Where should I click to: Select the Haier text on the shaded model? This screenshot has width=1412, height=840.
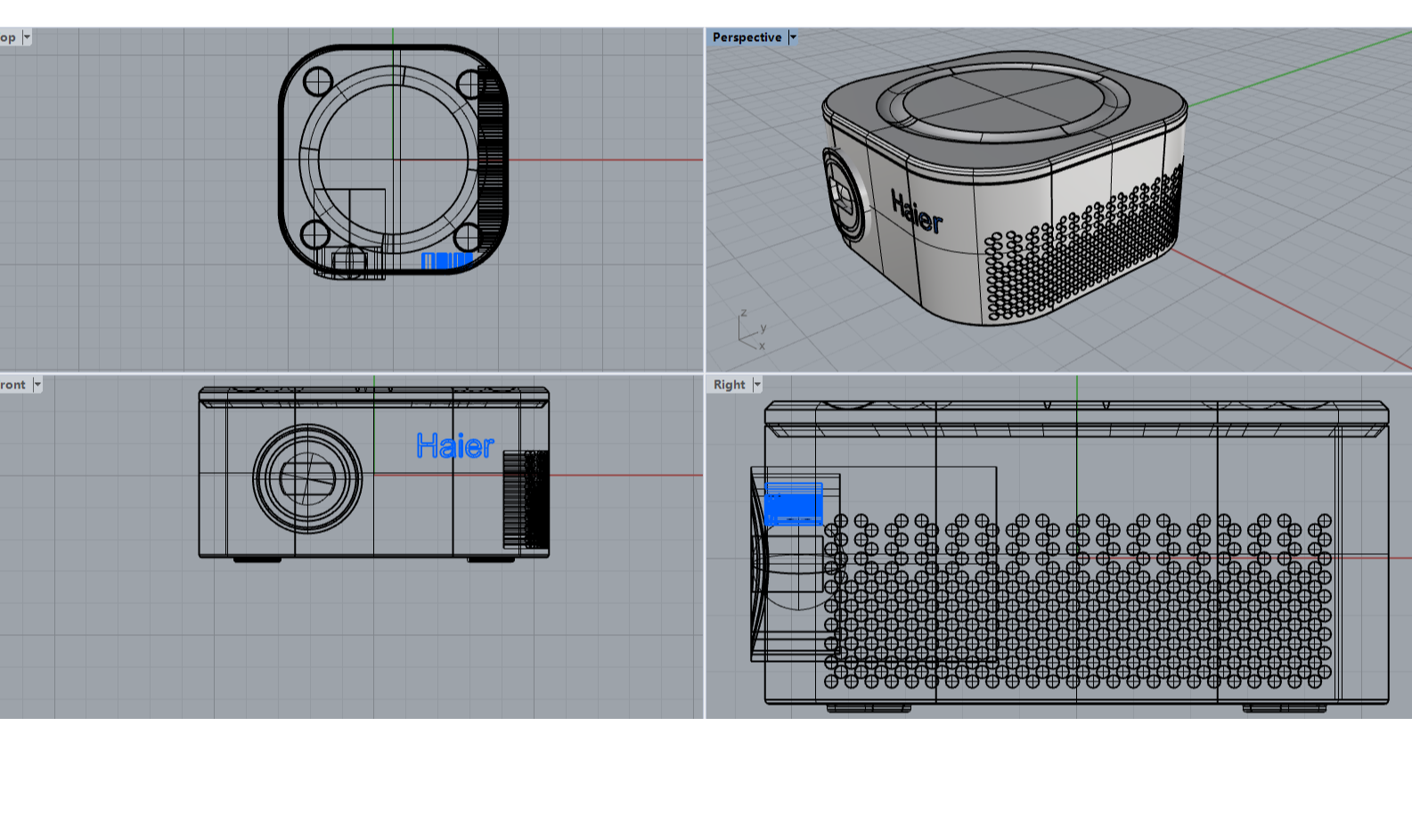917,213
